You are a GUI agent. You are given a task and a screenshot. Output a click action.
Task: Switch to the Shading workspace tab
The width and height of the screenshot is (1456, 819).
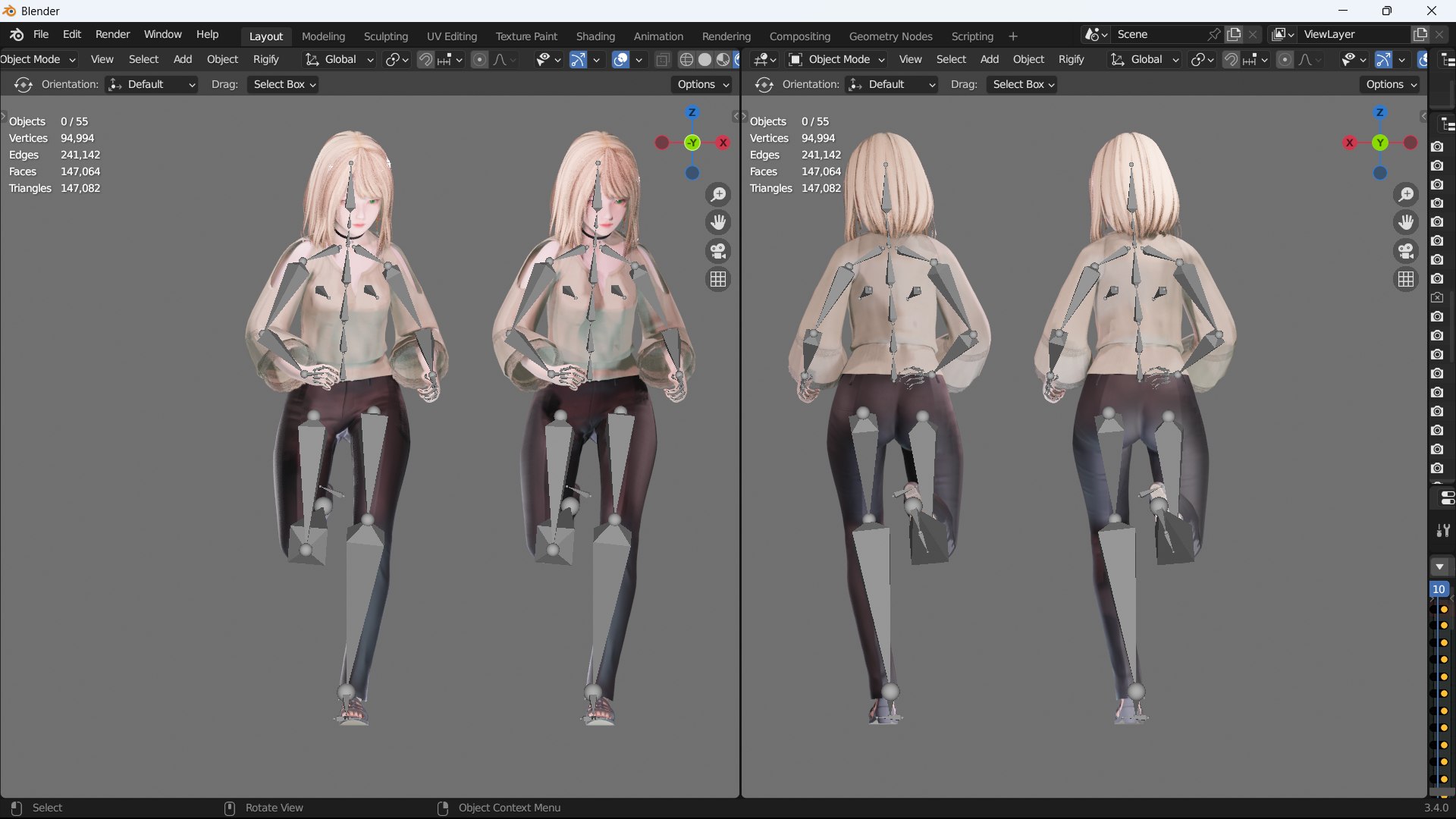click(x=595, y=36)
